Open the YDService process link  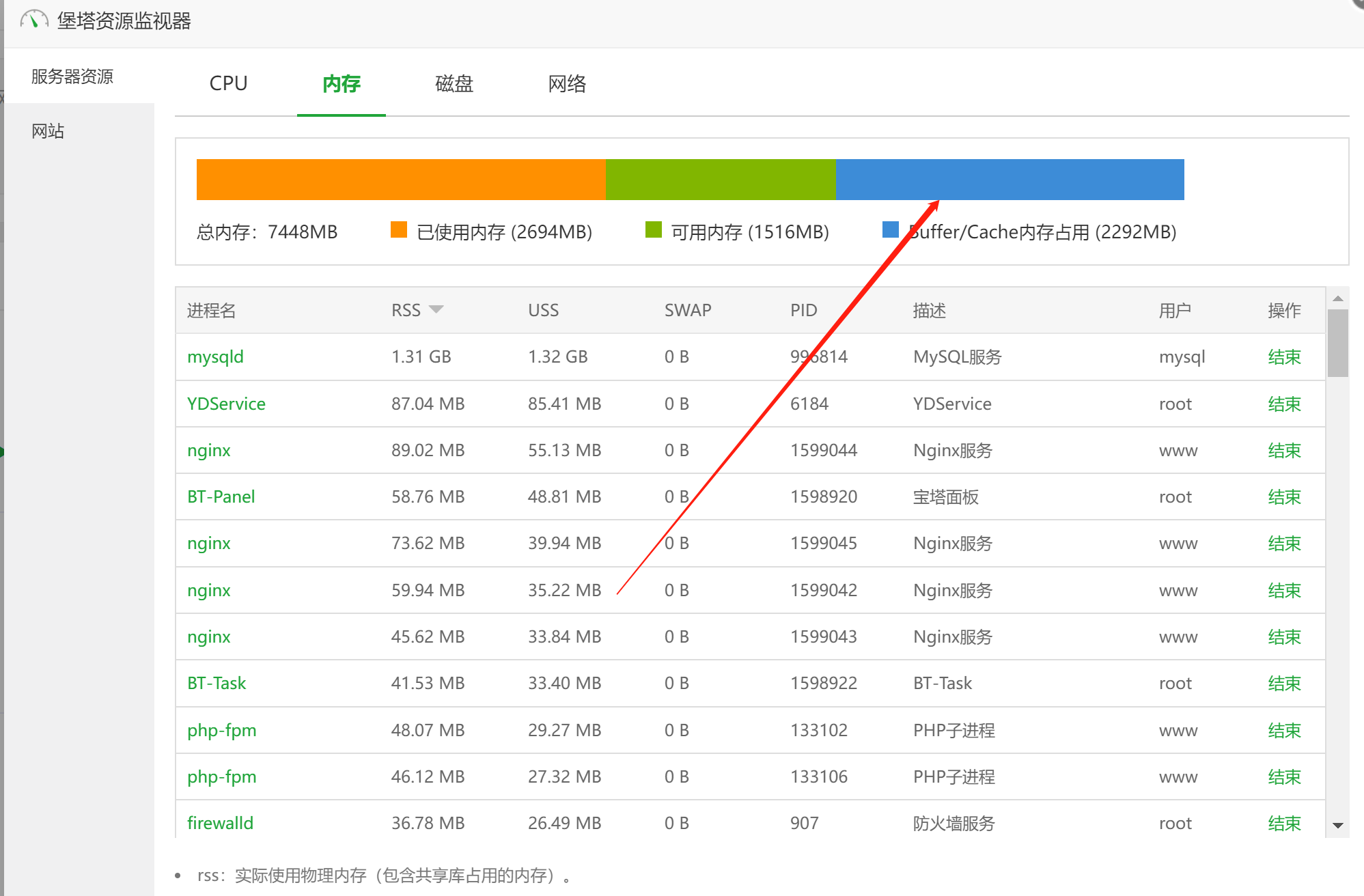pos(226,404)
